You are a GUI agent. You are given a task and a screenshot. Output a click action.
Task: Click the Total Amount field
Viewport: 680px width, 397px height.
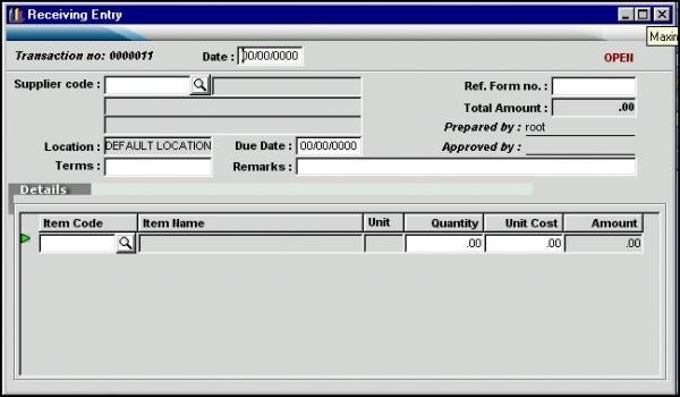click(594, 107)
